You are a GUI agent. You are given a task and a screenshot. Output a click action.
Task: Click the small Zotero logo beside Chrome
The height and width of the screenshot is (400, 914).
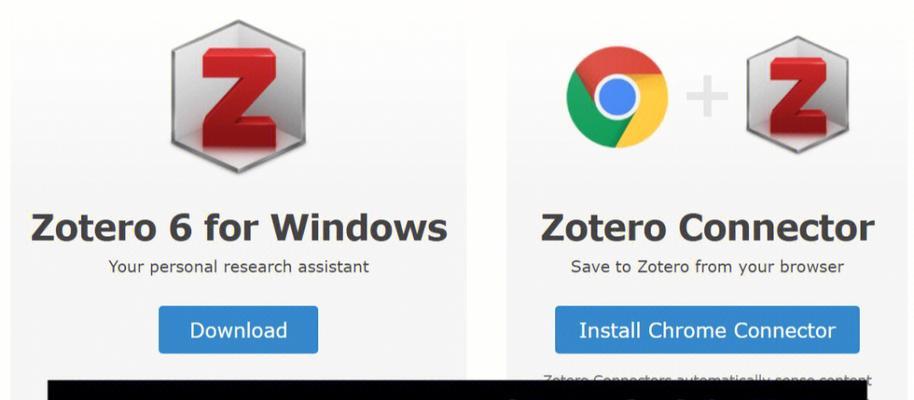click(797, 94)
